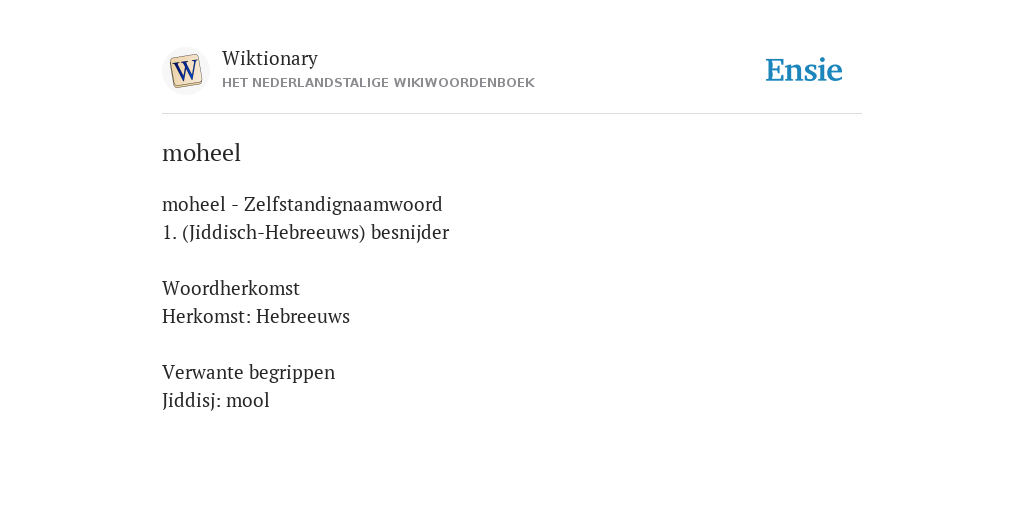
Task: Click the 'Jiddisj: mool' related term
Action: click(x=216, y=400)
